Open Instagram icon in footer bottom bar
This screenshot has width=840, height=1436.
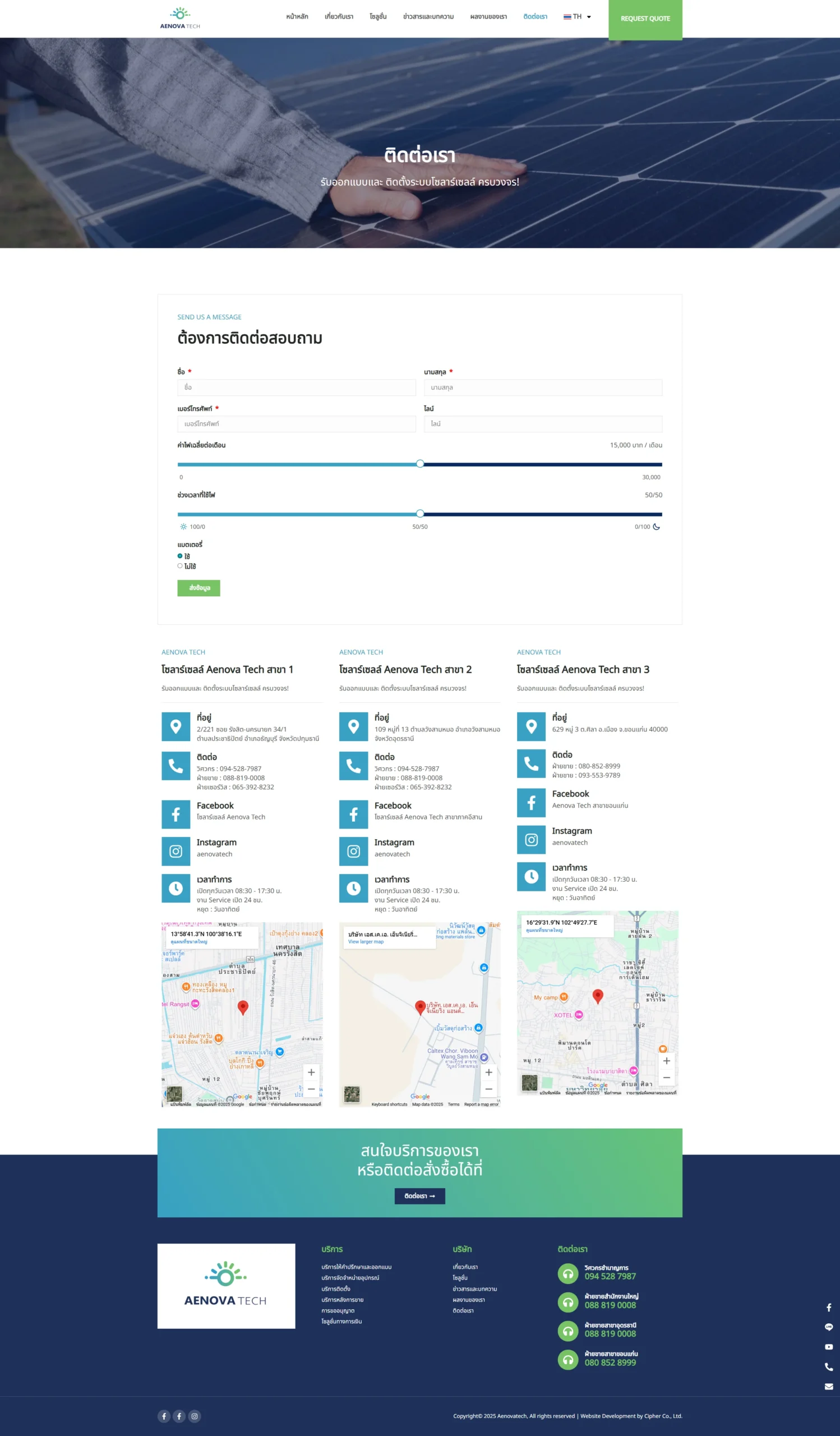194,1416
